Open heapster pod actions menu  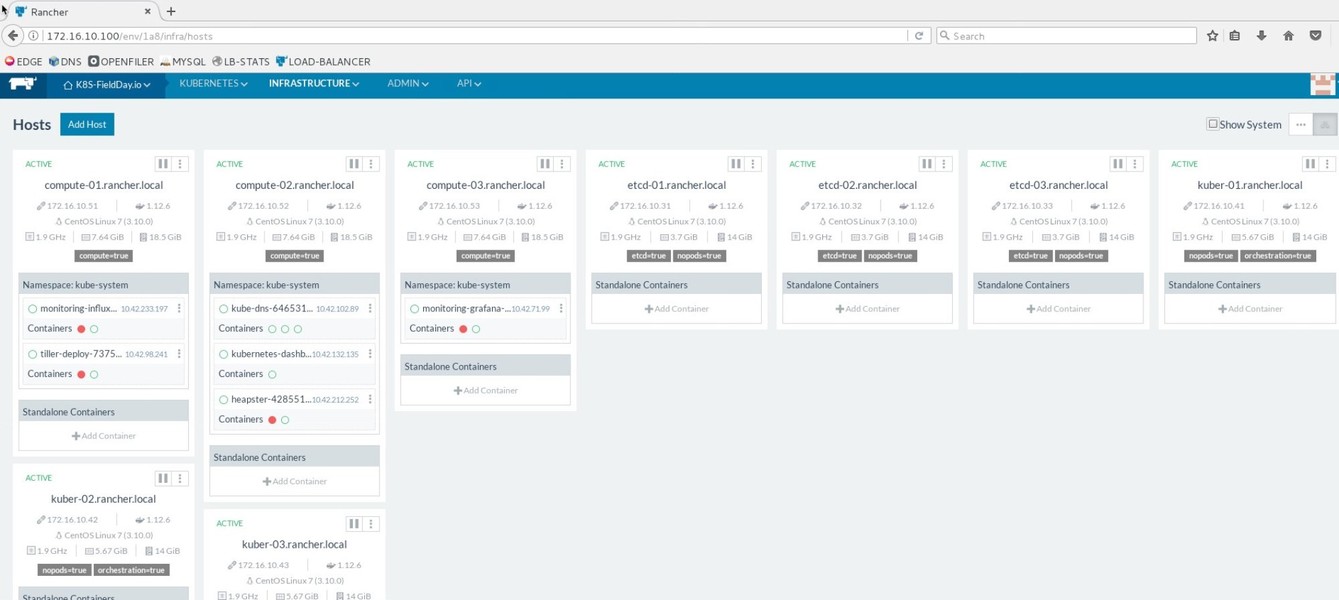[x=370, y=399]
